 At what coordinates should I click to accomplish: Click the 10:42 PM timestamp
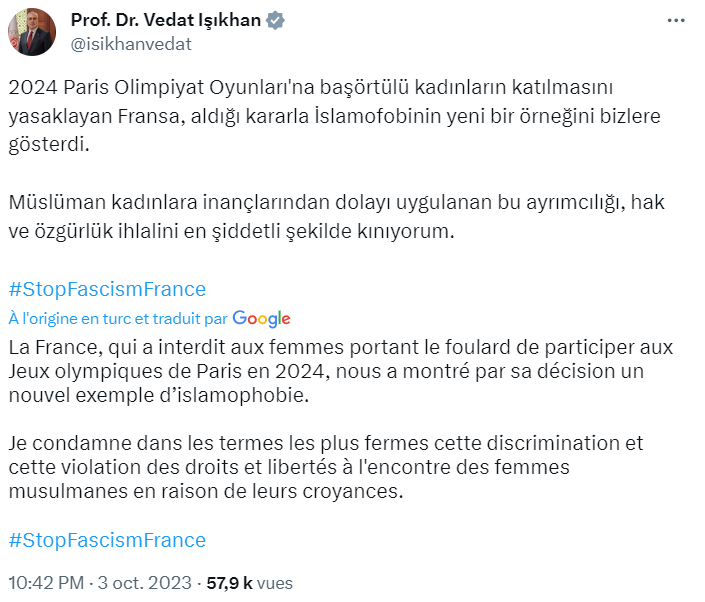pos(44,582)
